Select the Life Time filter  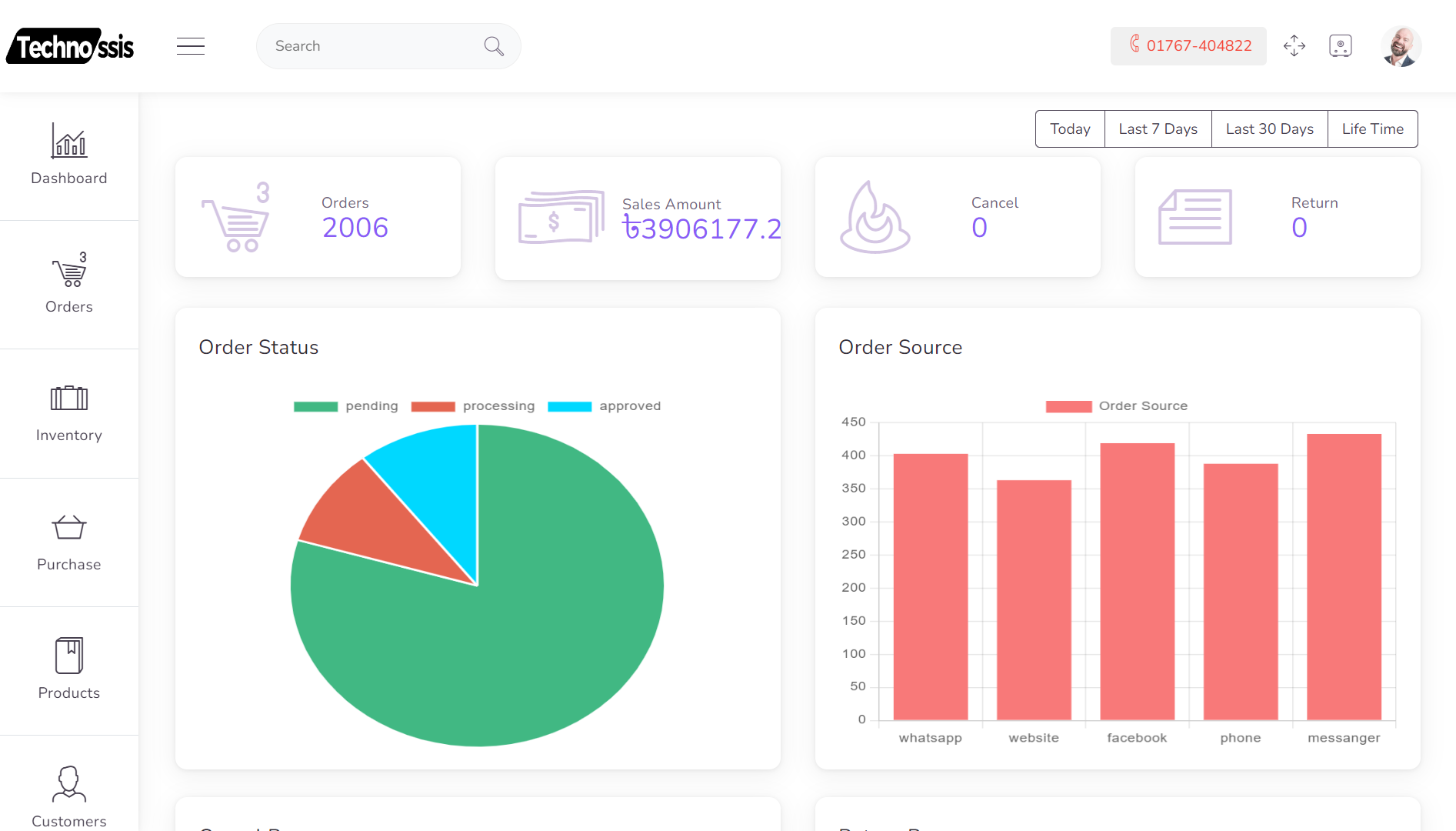pos(1373,128)
